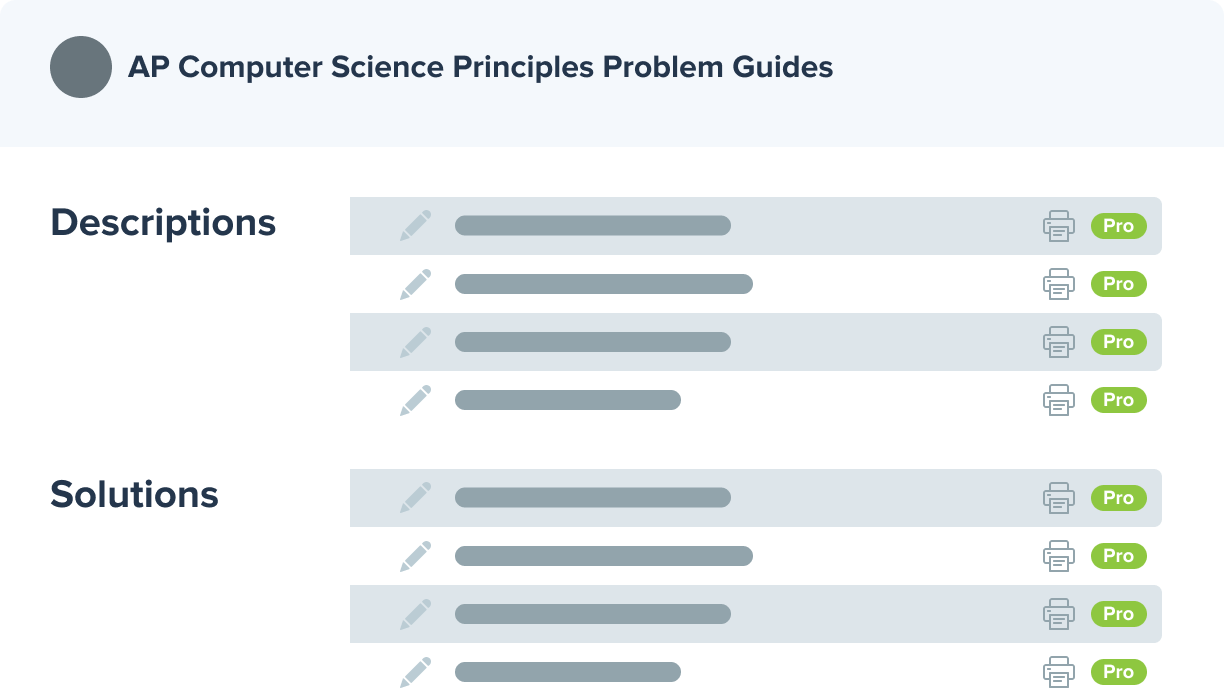Click the pencil icon in fourth Descriptions row
The width and height of the screenshot is (1224, 691).
tap(416, 400)
